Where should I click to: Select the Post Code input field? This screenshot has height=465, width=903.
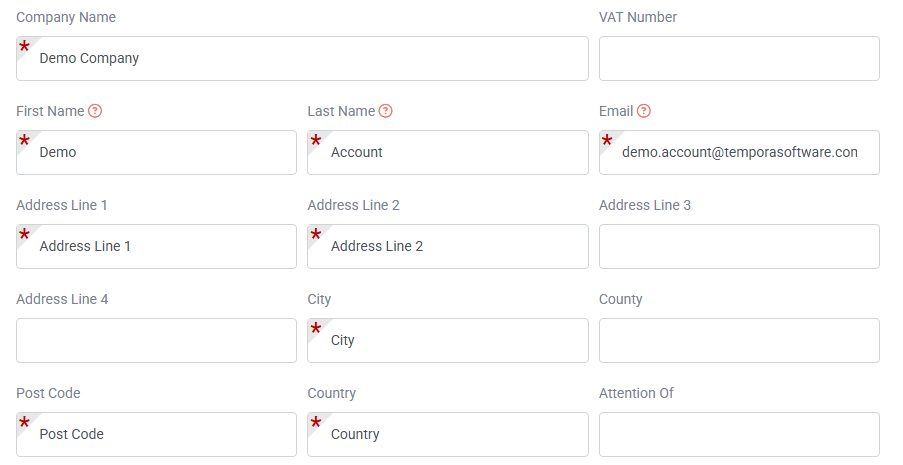(x=156, y=434)
